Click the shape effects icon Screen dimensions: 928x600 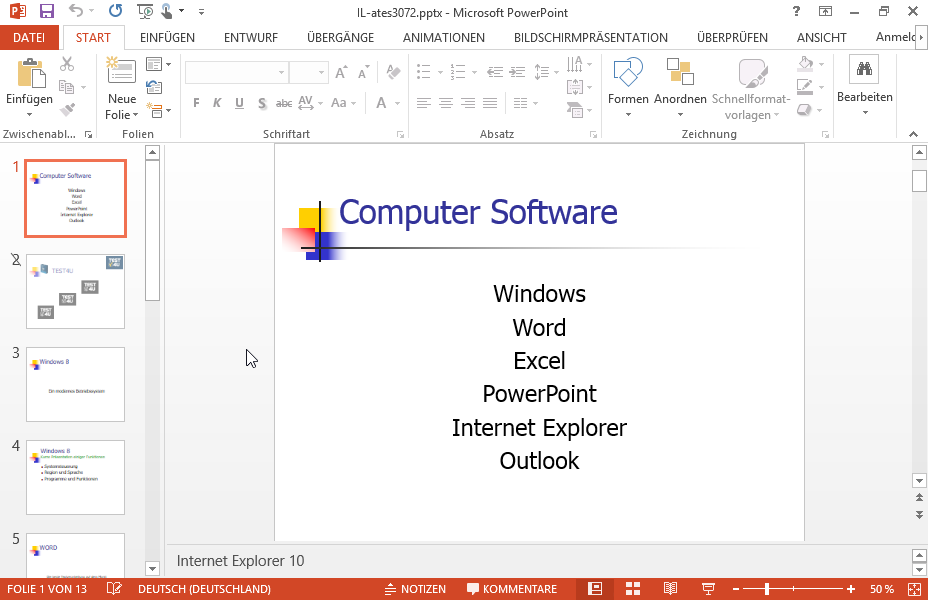click(804, 109)
